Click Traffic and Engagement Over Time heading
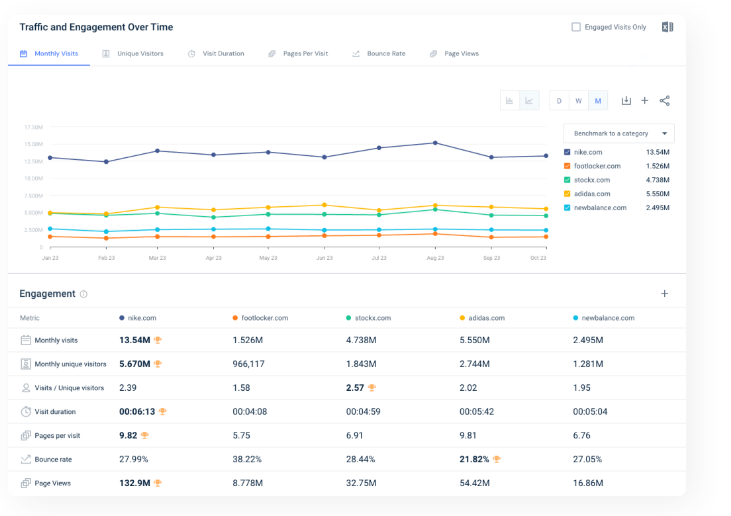 click(x=96, y=27)
